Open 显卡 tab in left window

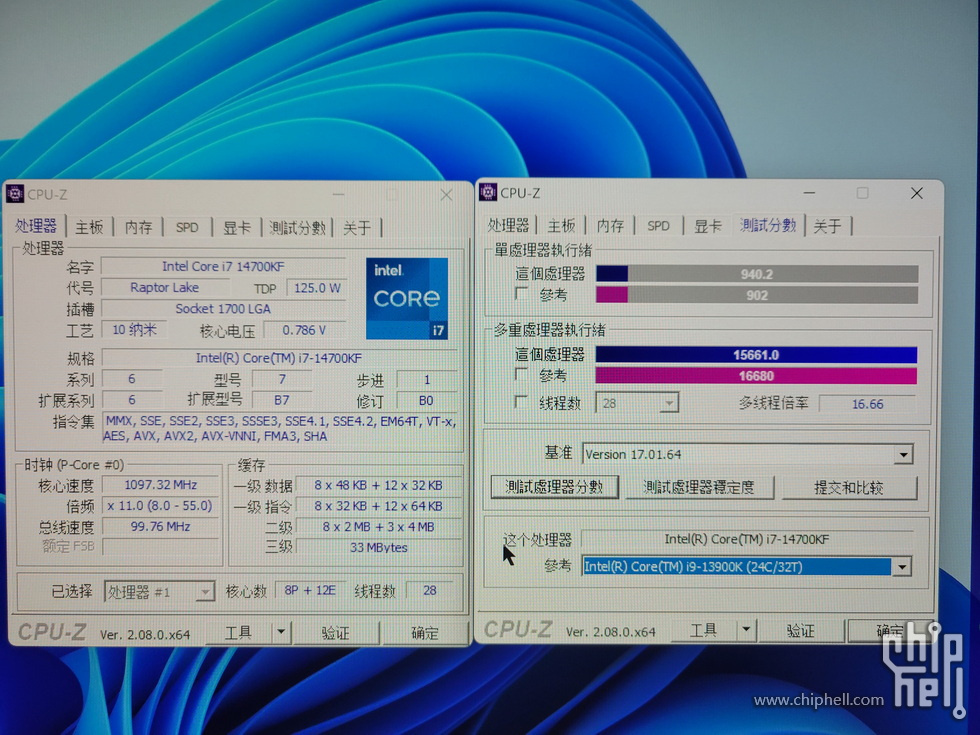[x=236, y=228]
